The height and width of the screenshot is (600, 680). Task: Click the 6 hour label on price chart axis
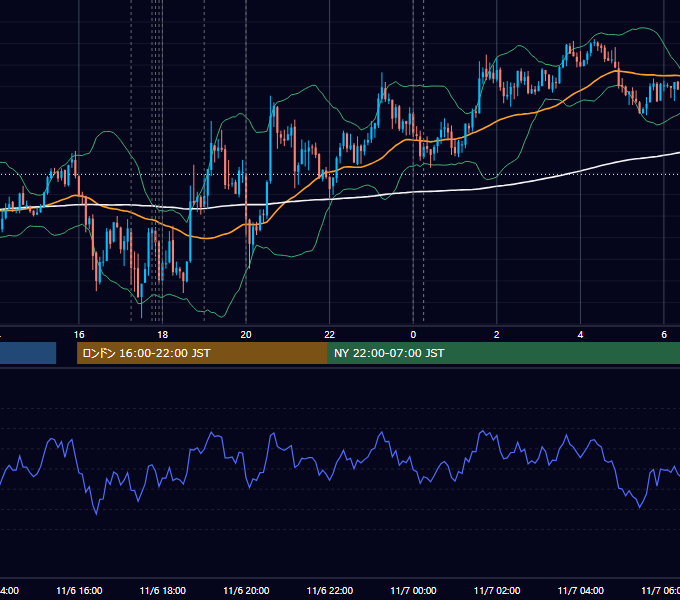[x=664, y=335]
